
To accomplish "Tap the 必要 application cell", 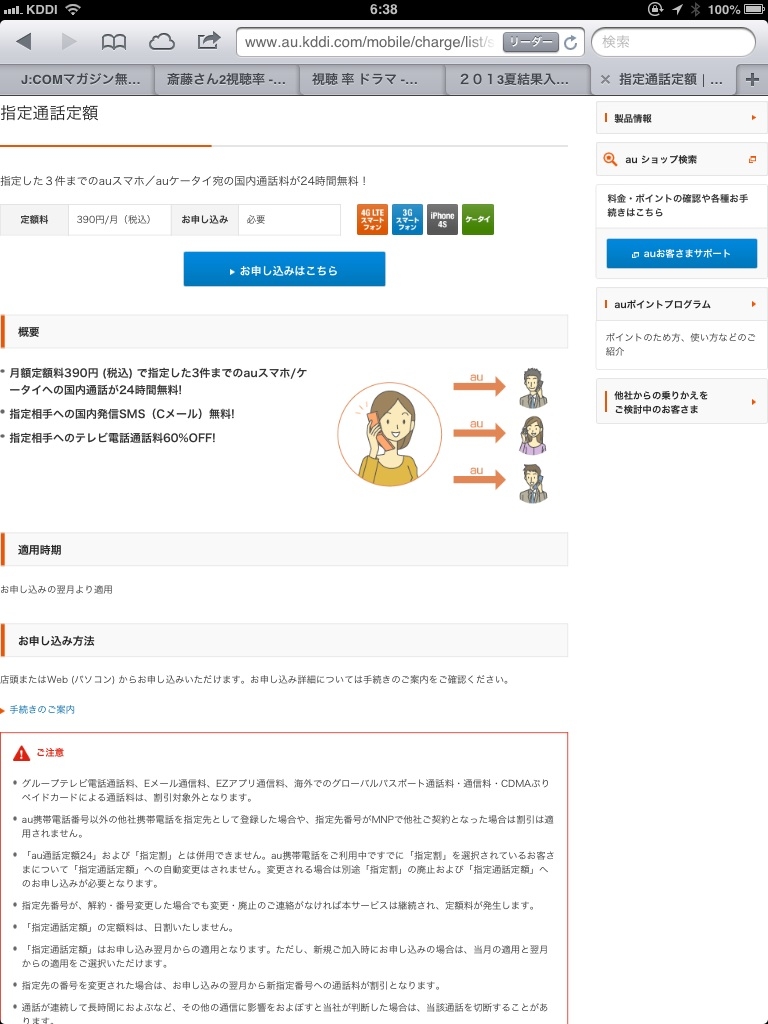I will pos(289,219).
